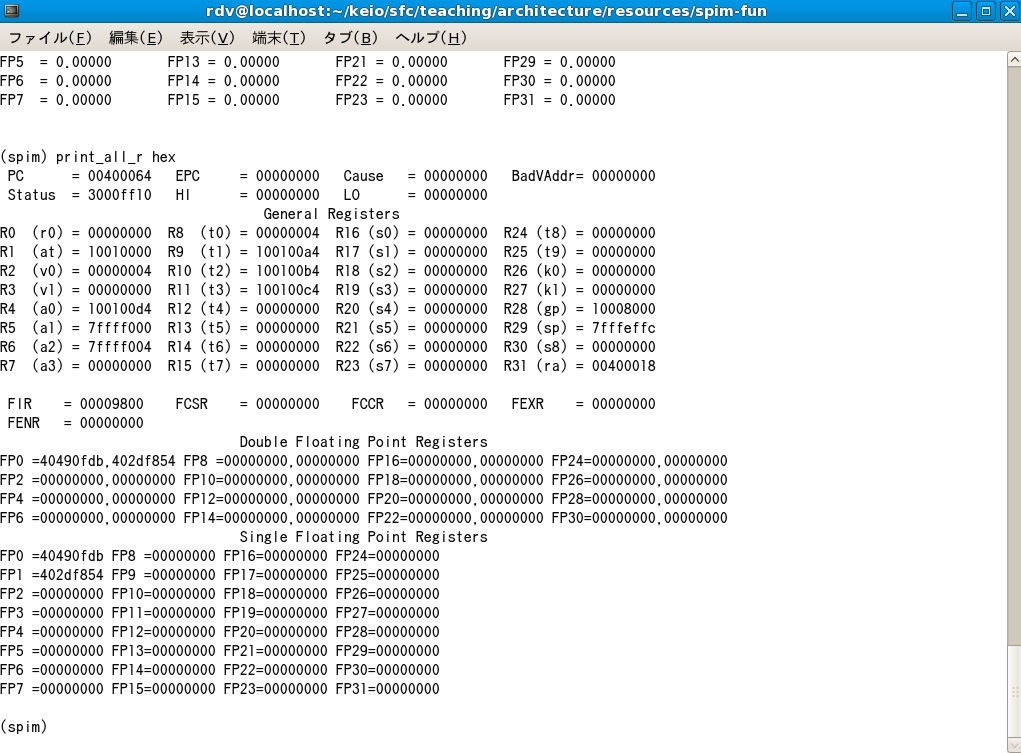The image size is (1021, 753).
Task: Open the 編集(E) menu
Action: point(135,38)
